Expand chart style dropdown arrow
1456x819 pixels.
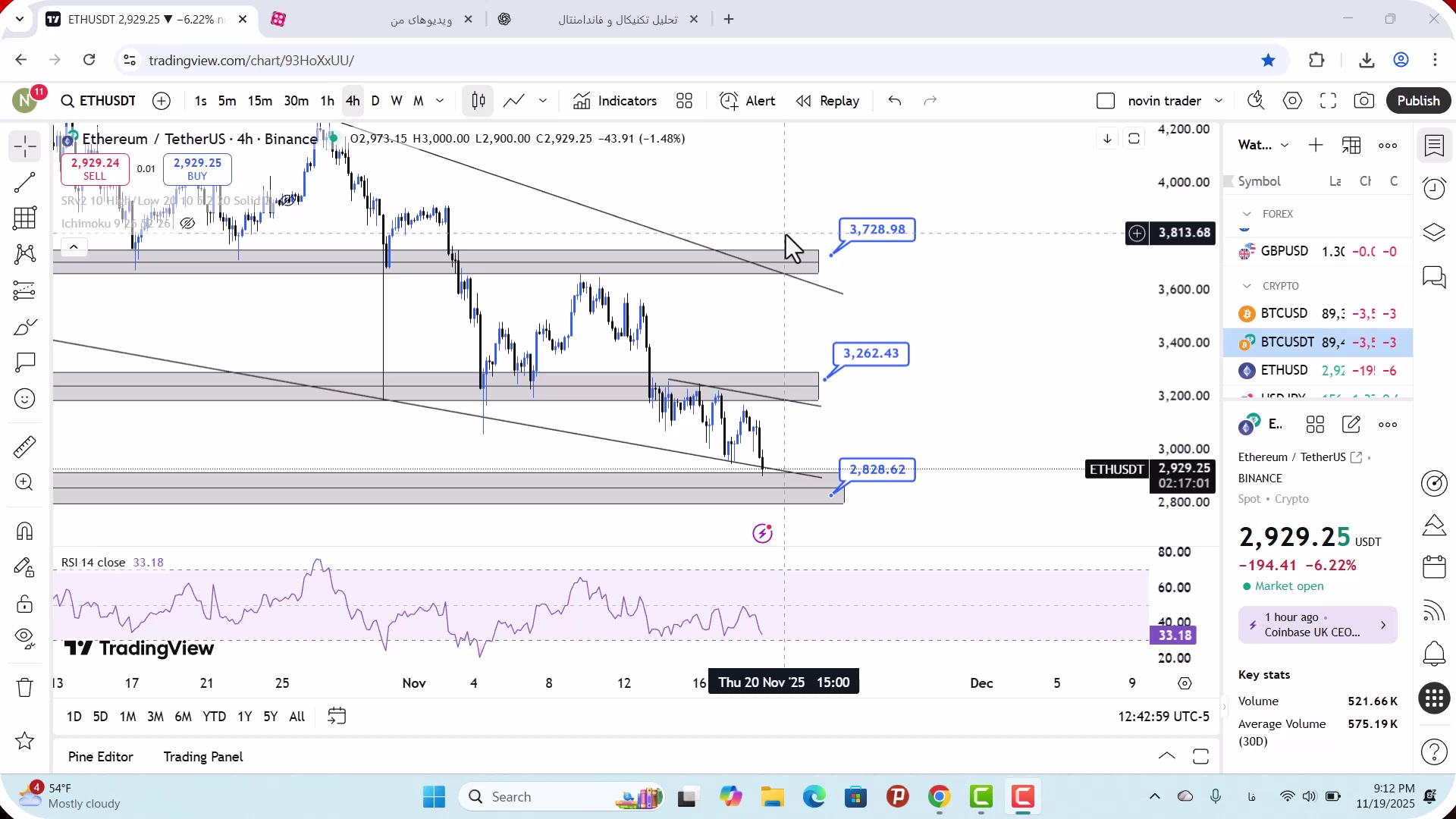[543, 101]
